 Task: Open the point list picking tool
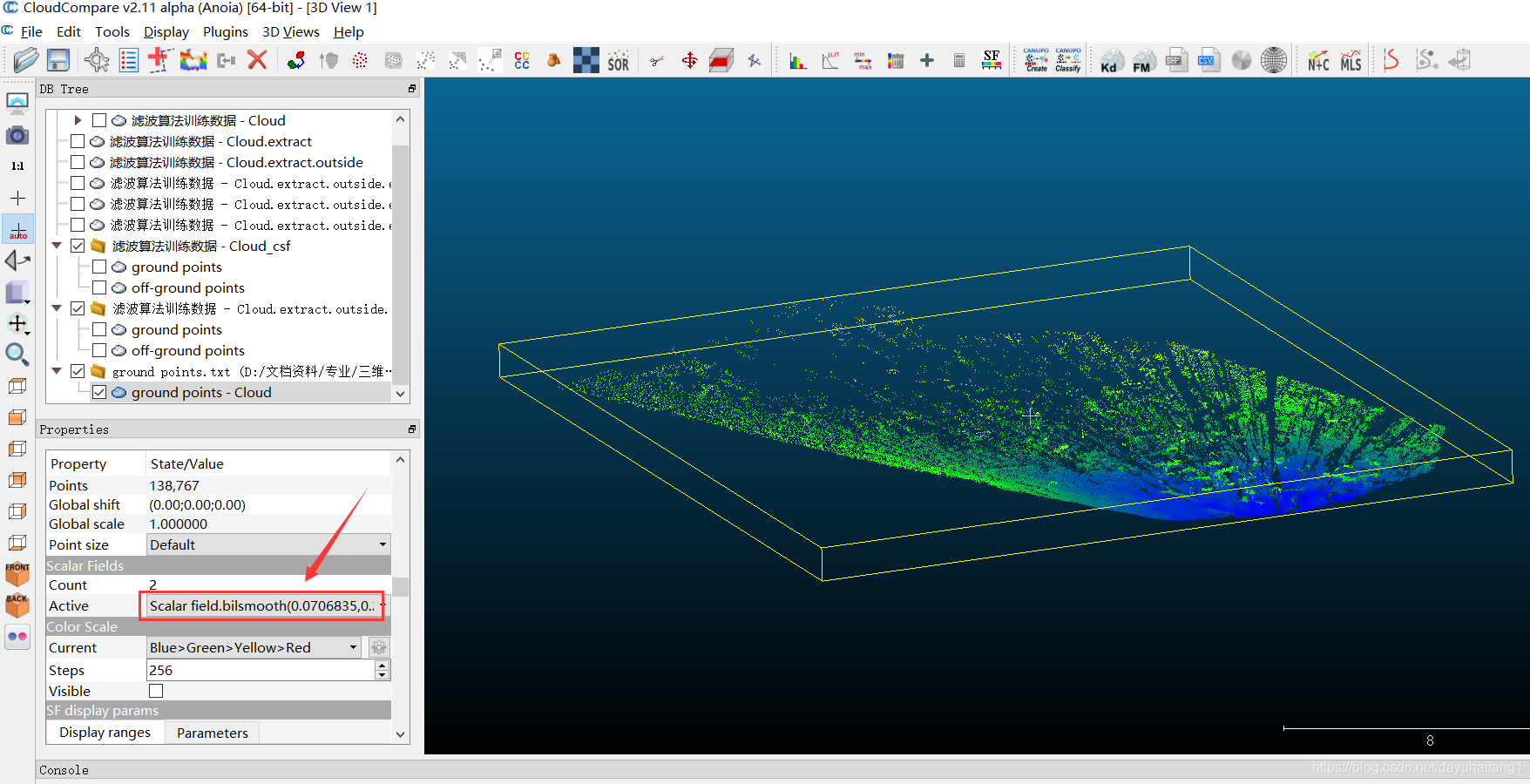pyautogui.click(x=129, y=60)
